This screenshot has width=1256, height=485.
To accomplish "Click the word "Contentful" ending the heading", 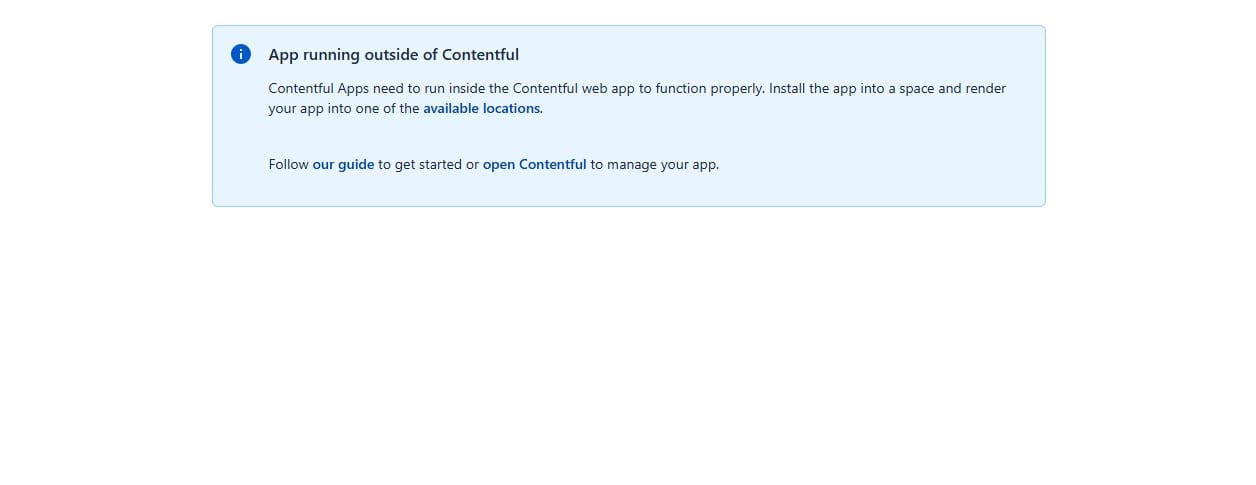I will 480,55.
